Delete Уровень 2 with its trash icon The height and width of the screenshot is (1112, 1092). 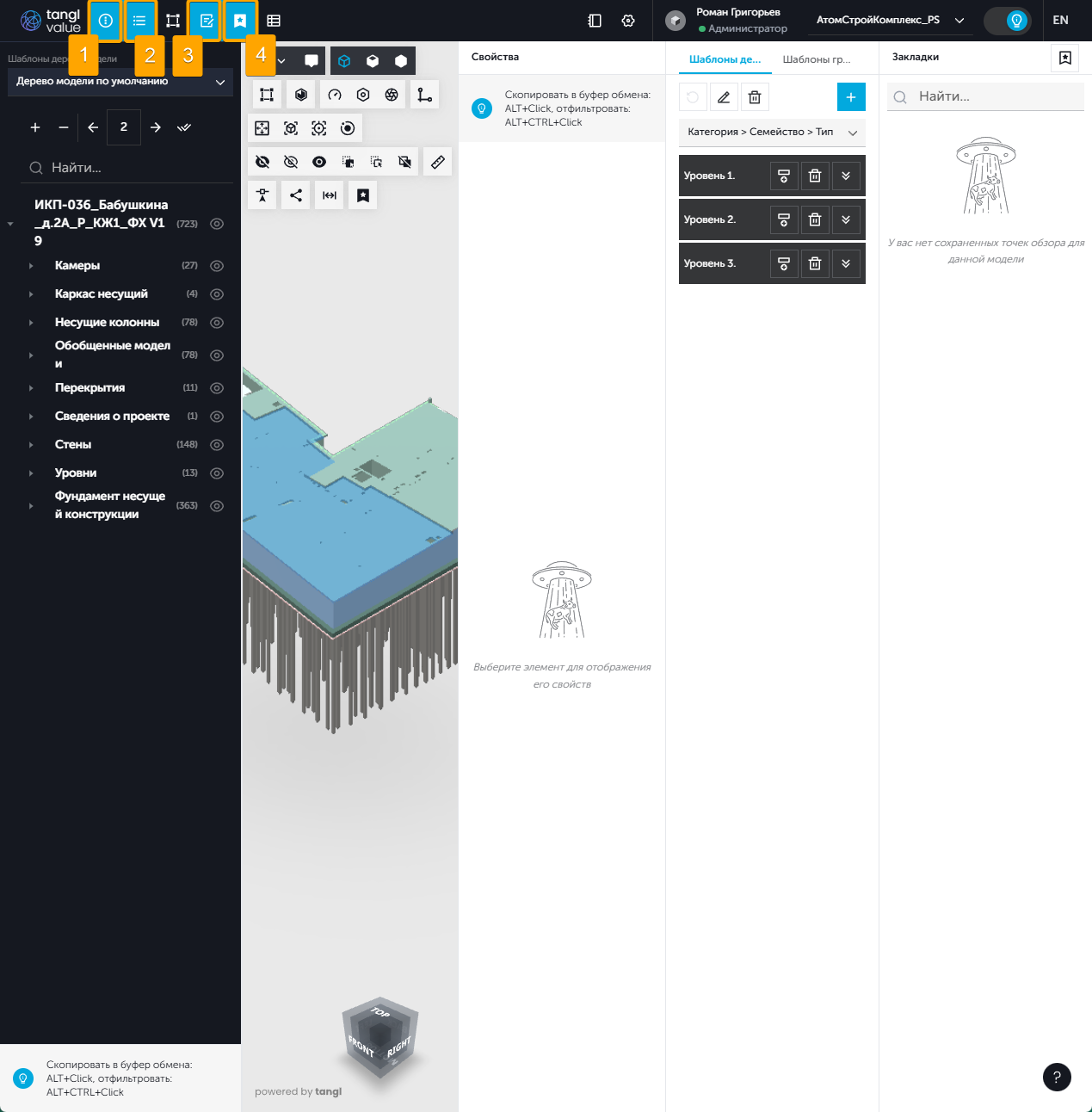[x=815, y=219]
